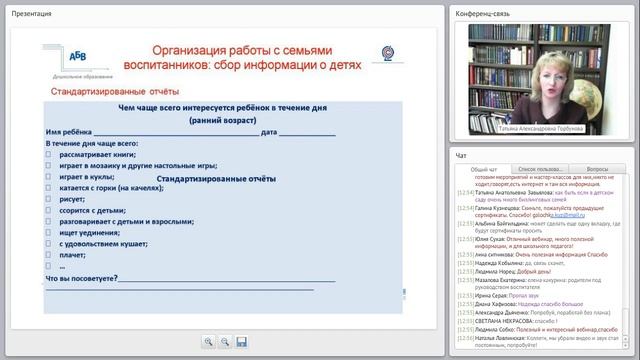Check the 'рисует' checkbox
The width and height of the screenshot is (640, 360).
coord(48,199)
